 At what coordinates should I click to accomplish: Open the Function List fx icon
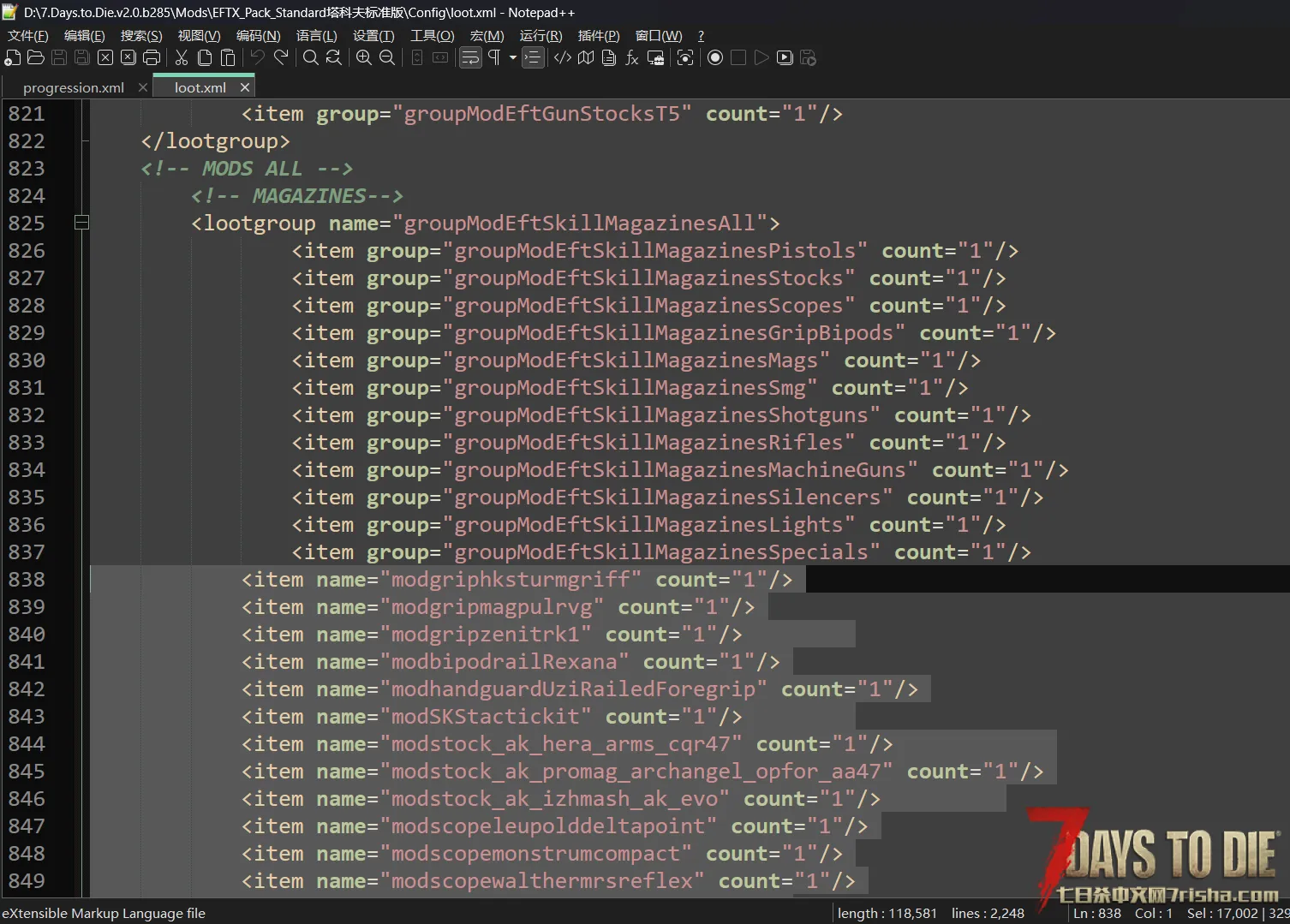[632, 58]
